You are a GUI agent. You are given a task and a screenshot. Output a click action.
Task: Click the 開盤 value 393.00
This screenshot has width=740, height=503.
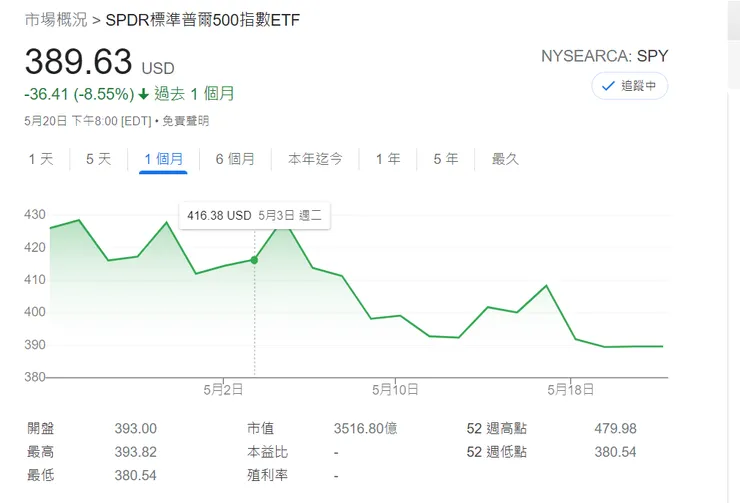pos(135,428)
